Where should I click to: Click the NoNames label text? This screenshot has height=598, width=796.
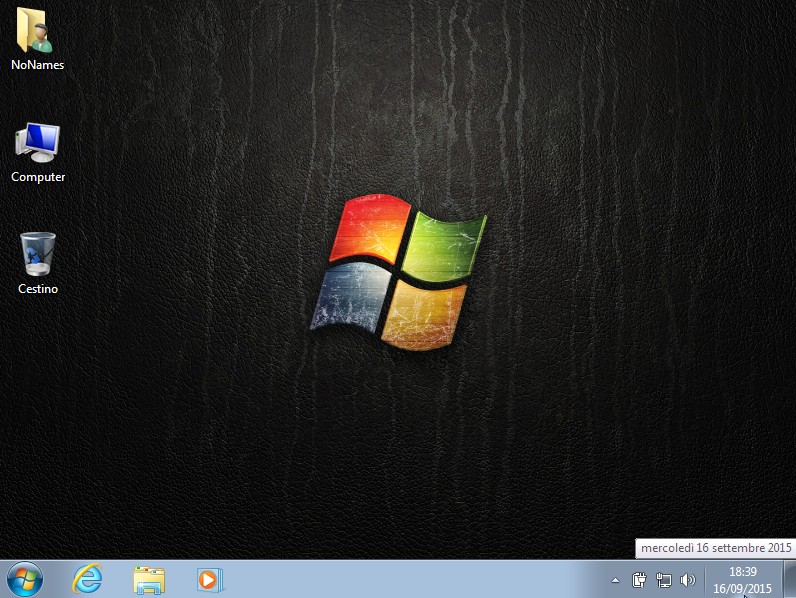pos(38,65)
